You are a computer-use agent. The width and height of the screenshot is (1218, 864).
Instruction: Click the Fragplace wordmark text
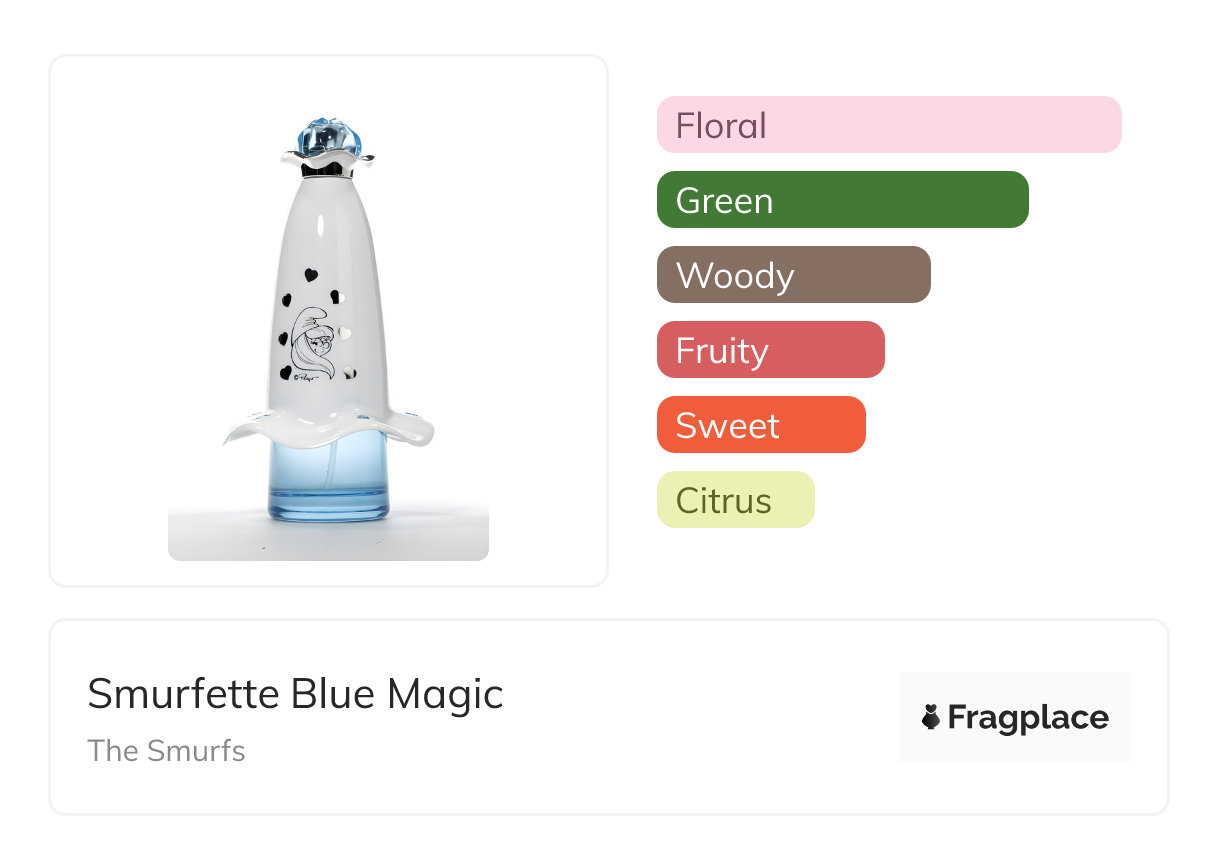pos(1028,717)
